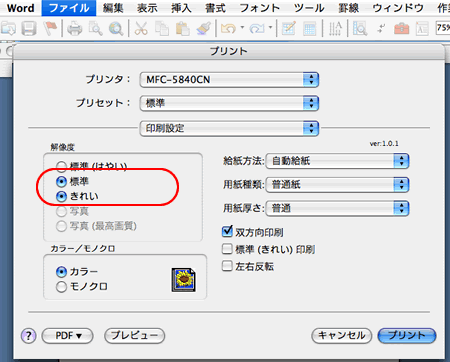Open the プリンタ MFC-5840CN dropdown

229,80
